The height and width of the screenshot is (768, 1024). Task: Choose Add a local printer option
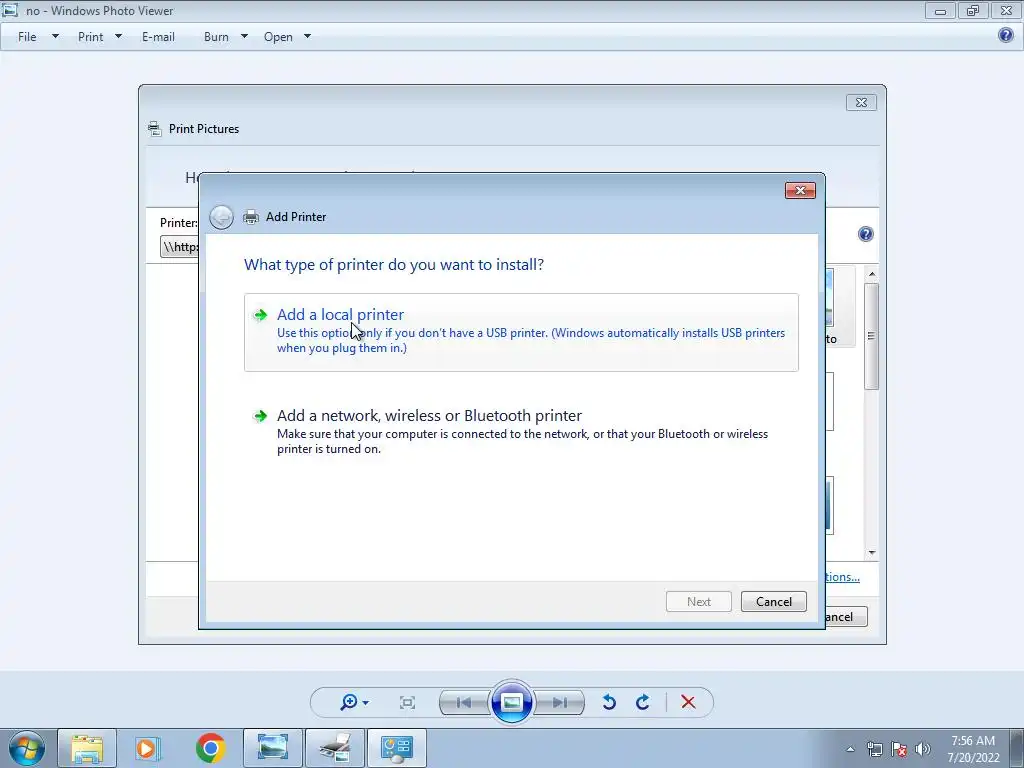tap(521, 332)
